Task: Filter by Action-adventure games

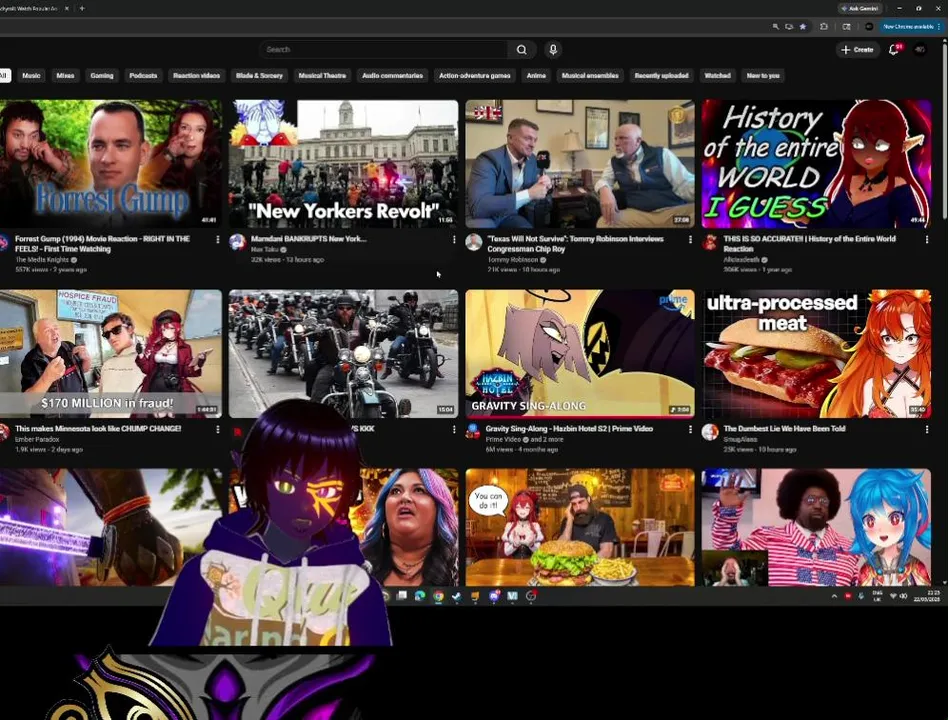Action: point(475,76)
